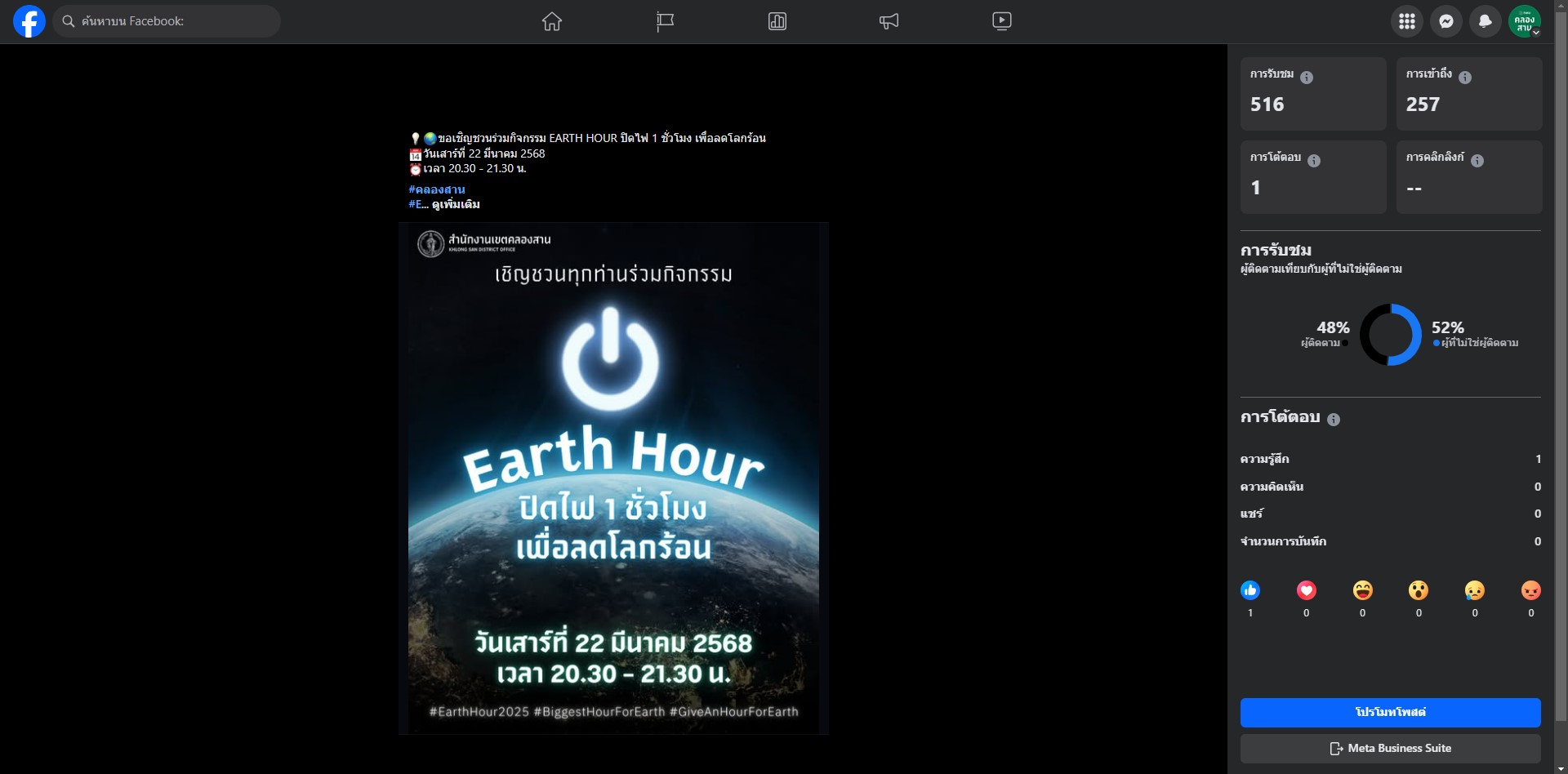Viewport: 1568px width, 774px height.
Task: Show info for การโต้ตอบ card metric
Action: pyautogui.click(x=1314, y=161)
